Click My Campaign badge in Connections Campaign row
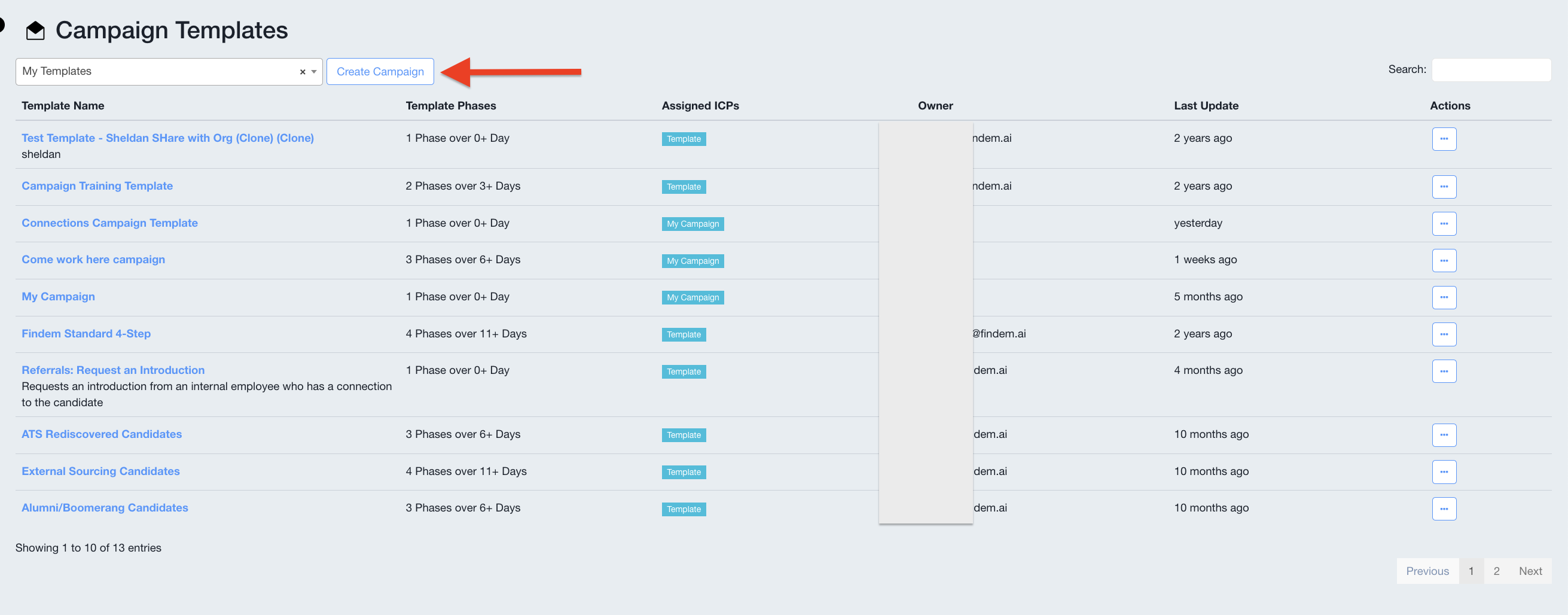1568x615 pixels. (693, 224)
